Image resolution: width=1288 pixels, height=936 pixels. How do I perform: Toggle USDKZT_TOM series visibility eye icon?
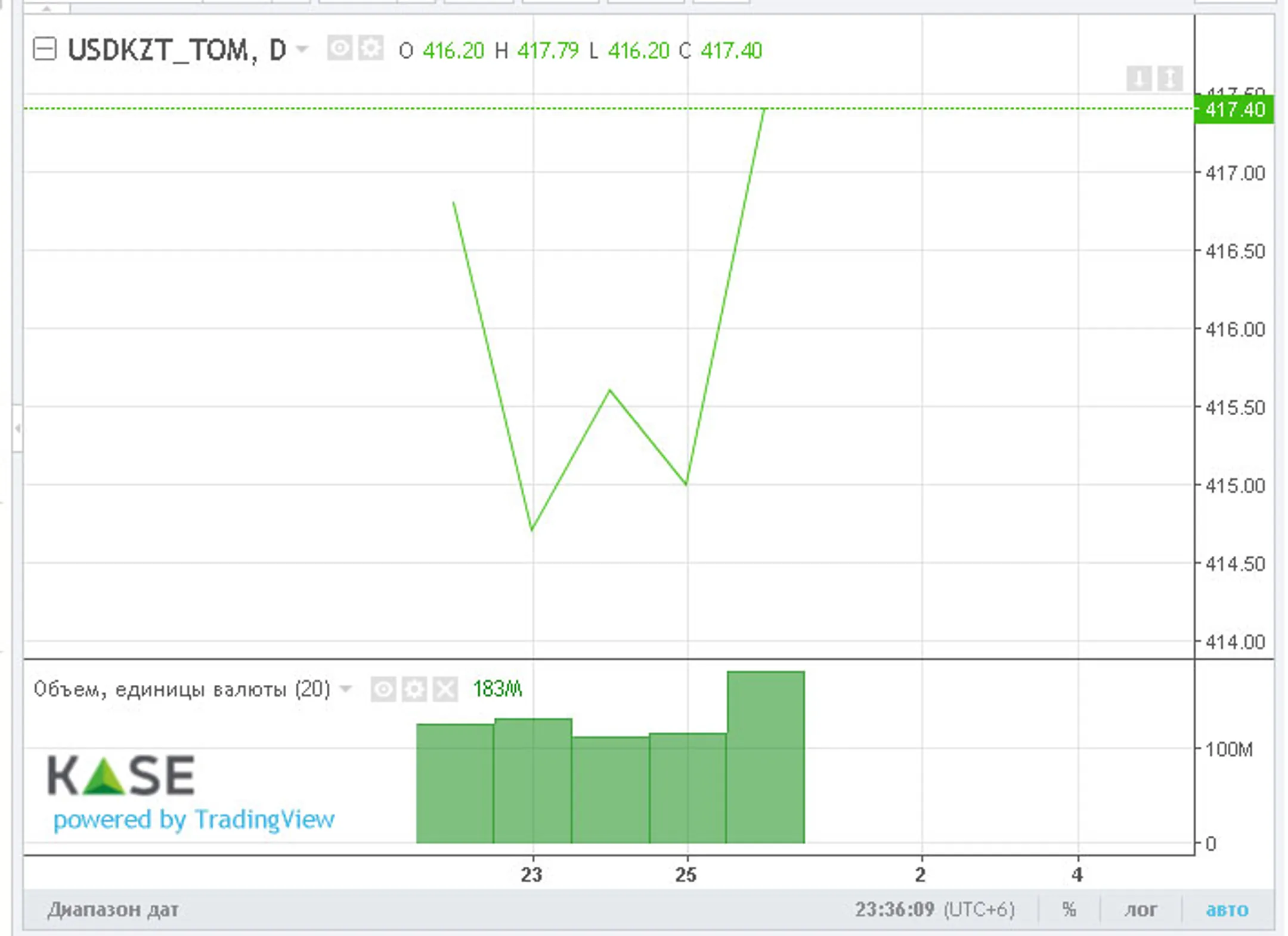click(x=339, y=48)
